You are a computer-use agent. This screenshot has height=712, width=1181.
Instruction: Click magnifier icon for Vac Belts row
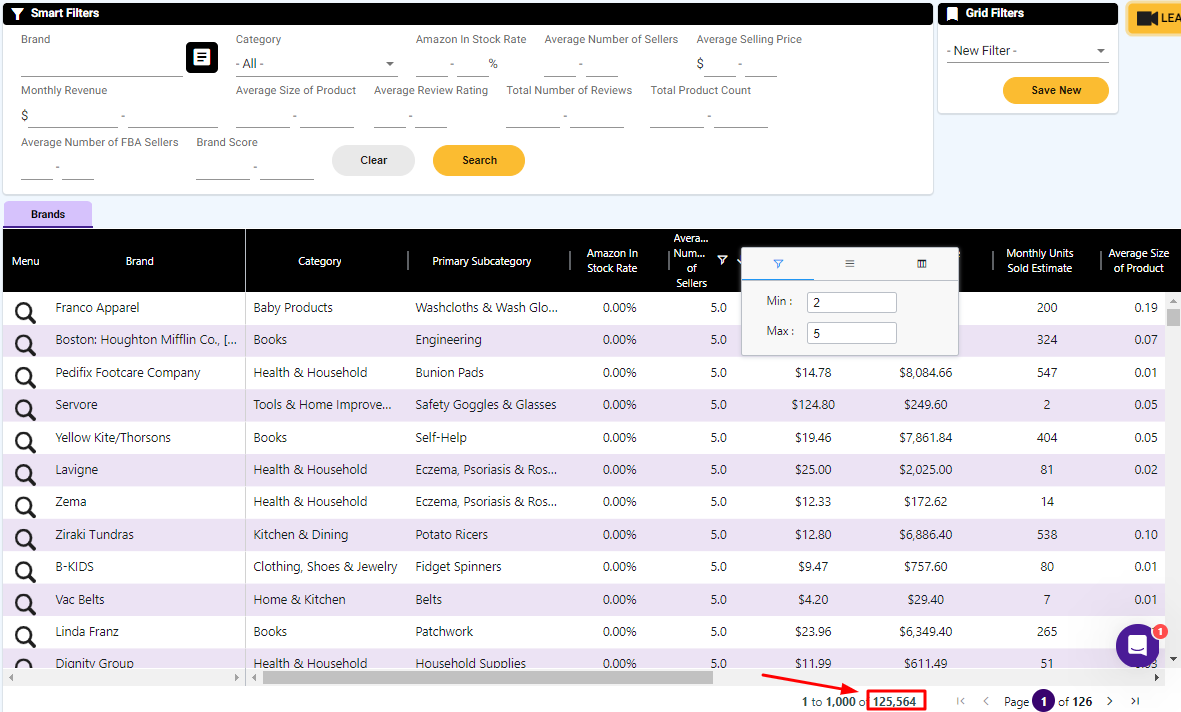[x=25, y=601]
